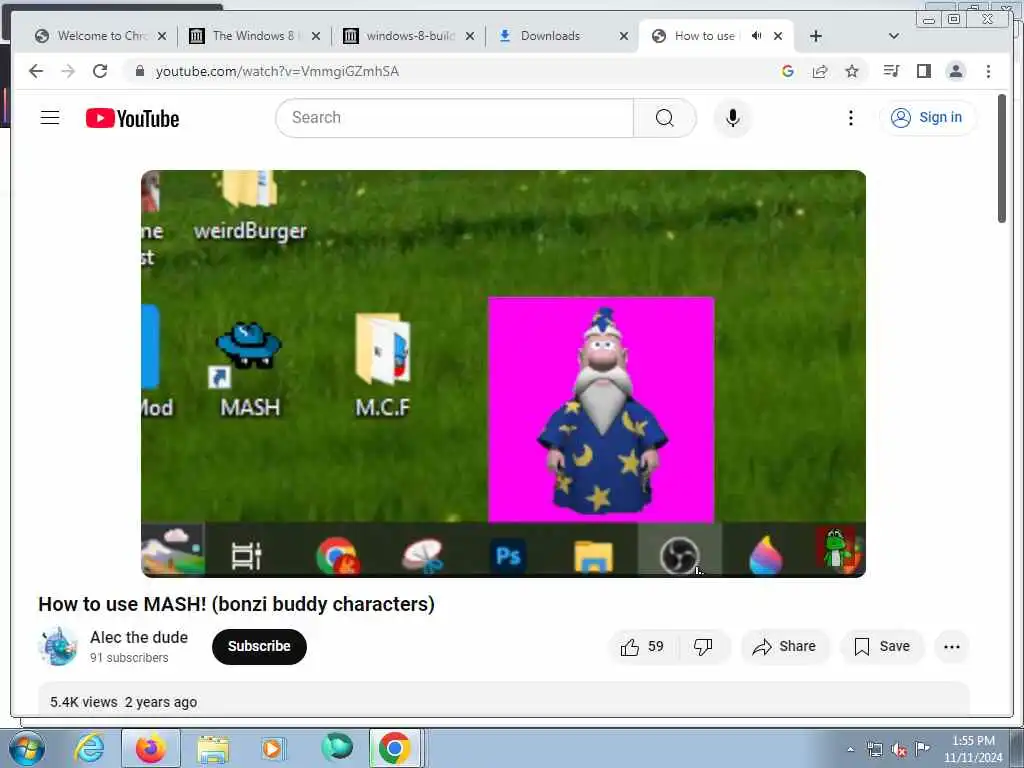1024x768 pixels.
Task: Subscribe to Alec the dude
Action: [x=259, y=647]
